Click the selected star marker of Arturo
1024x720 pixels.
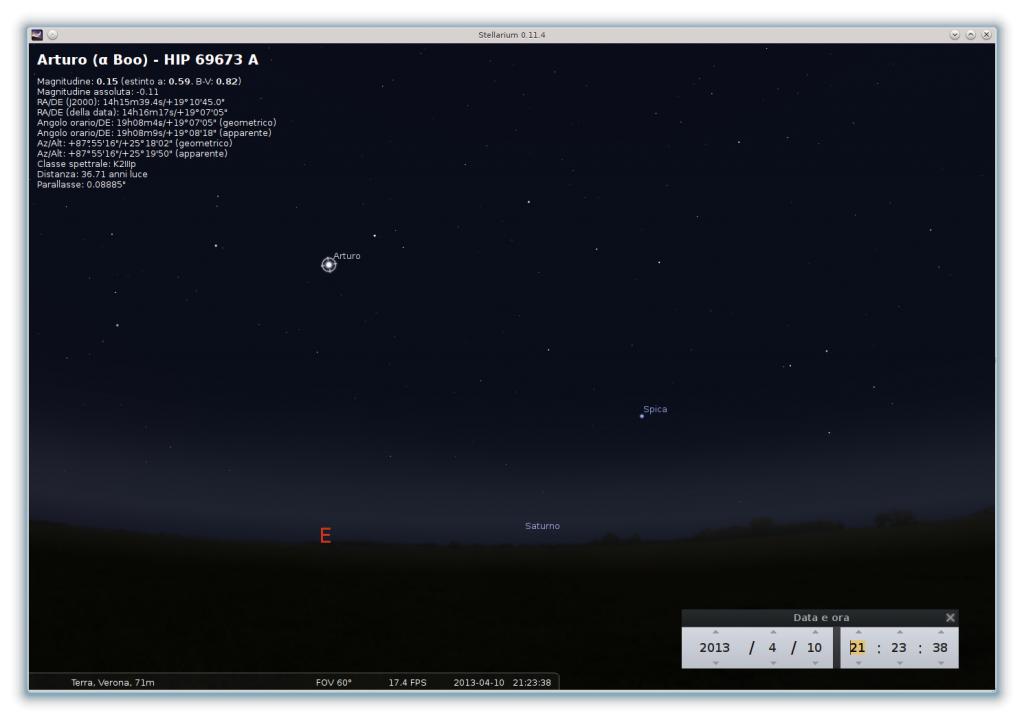328,265
